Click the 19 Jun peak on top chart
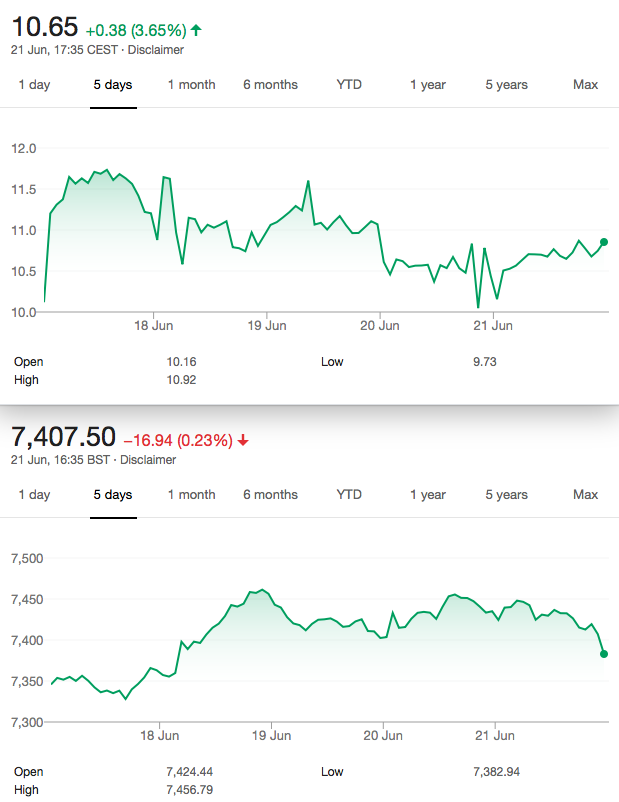The height and width of the screenshot is (802, 619). [308, 181]
